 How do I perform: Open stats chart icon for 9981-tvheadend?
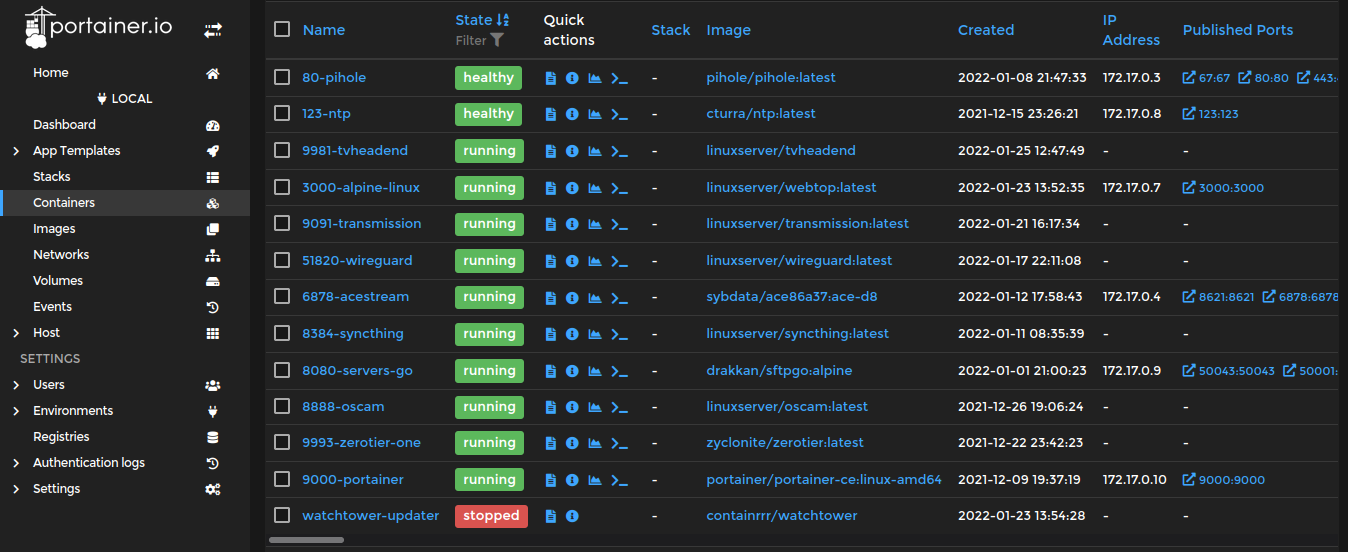(595, 151)
